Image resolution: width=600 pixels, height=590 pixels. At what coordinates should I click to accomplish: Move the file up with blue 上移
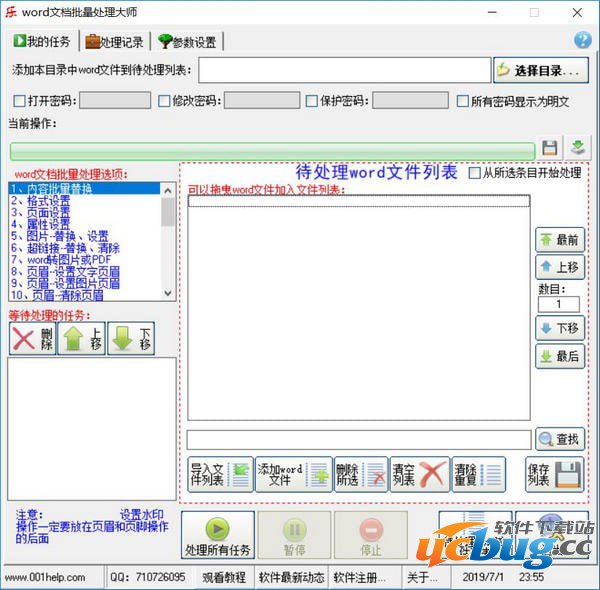[560, 267]
